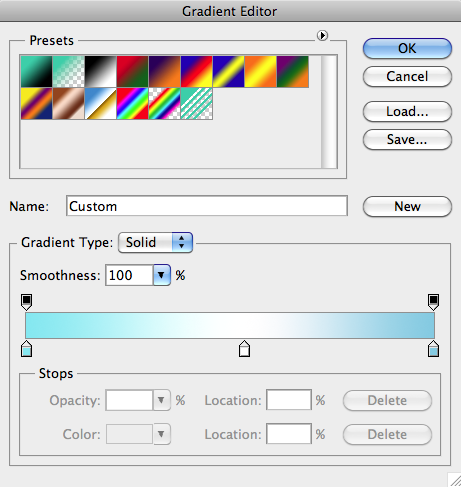Image resolution: width=461 pixels, height=487 pixels.
Task: Select the right opacity stop above gradient bar
Action: coord(433,302)
